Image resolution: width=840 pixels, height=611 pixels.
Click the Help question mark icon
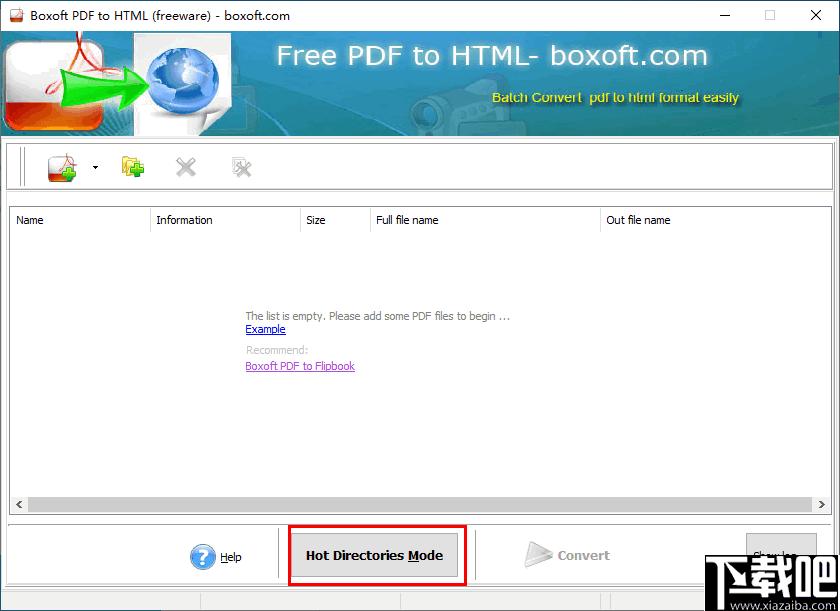pos(202,557)
